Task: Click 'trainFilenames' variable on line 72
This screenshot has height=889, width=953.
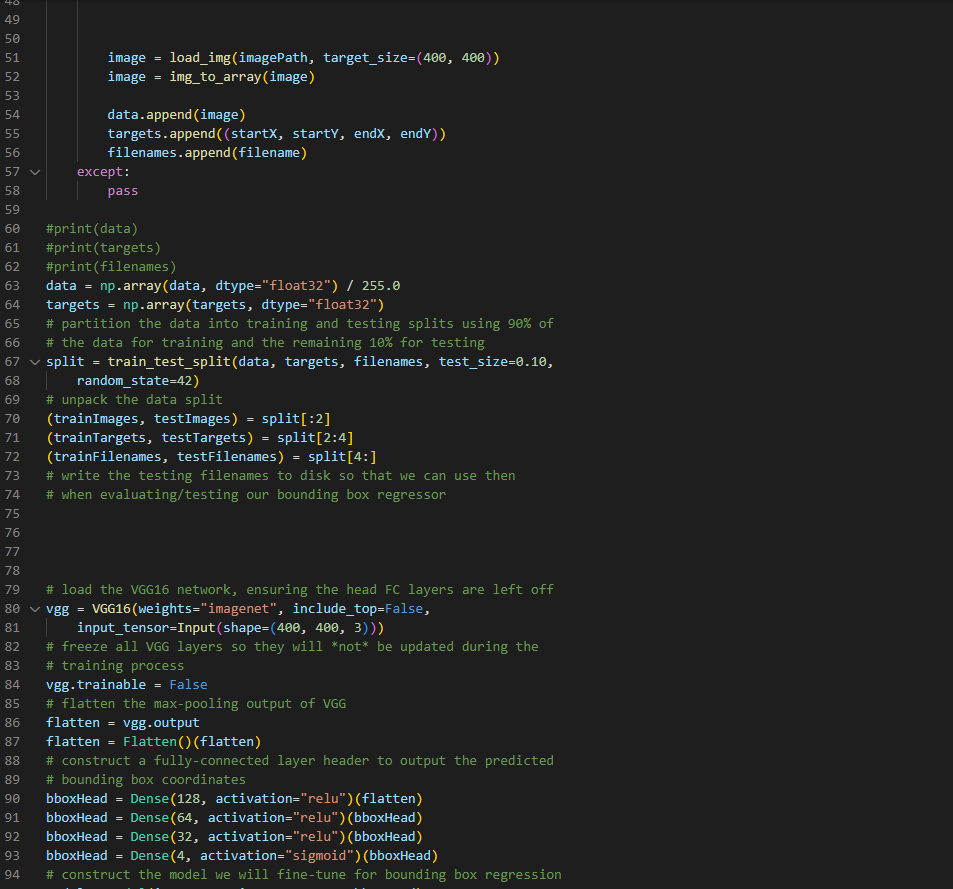Action: tap(108, 456)
